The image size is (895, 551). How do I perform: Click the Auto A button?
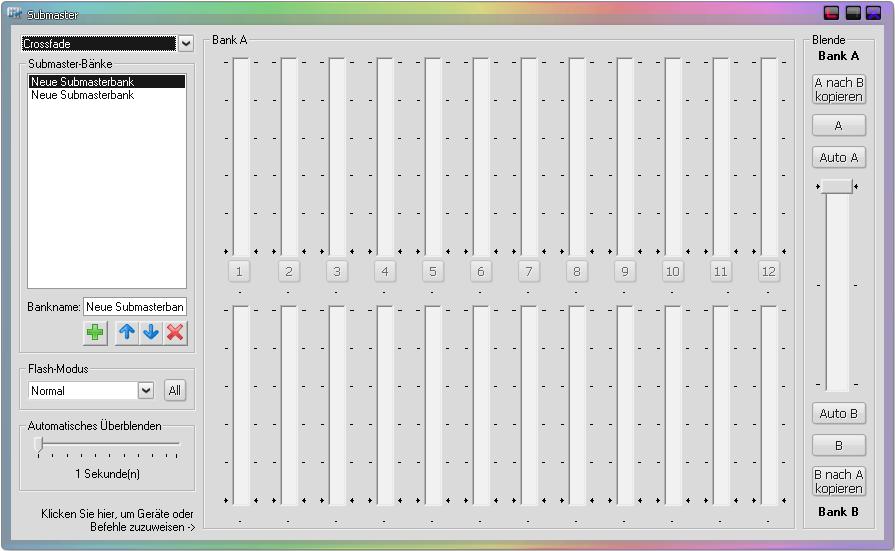click(838, 158)
